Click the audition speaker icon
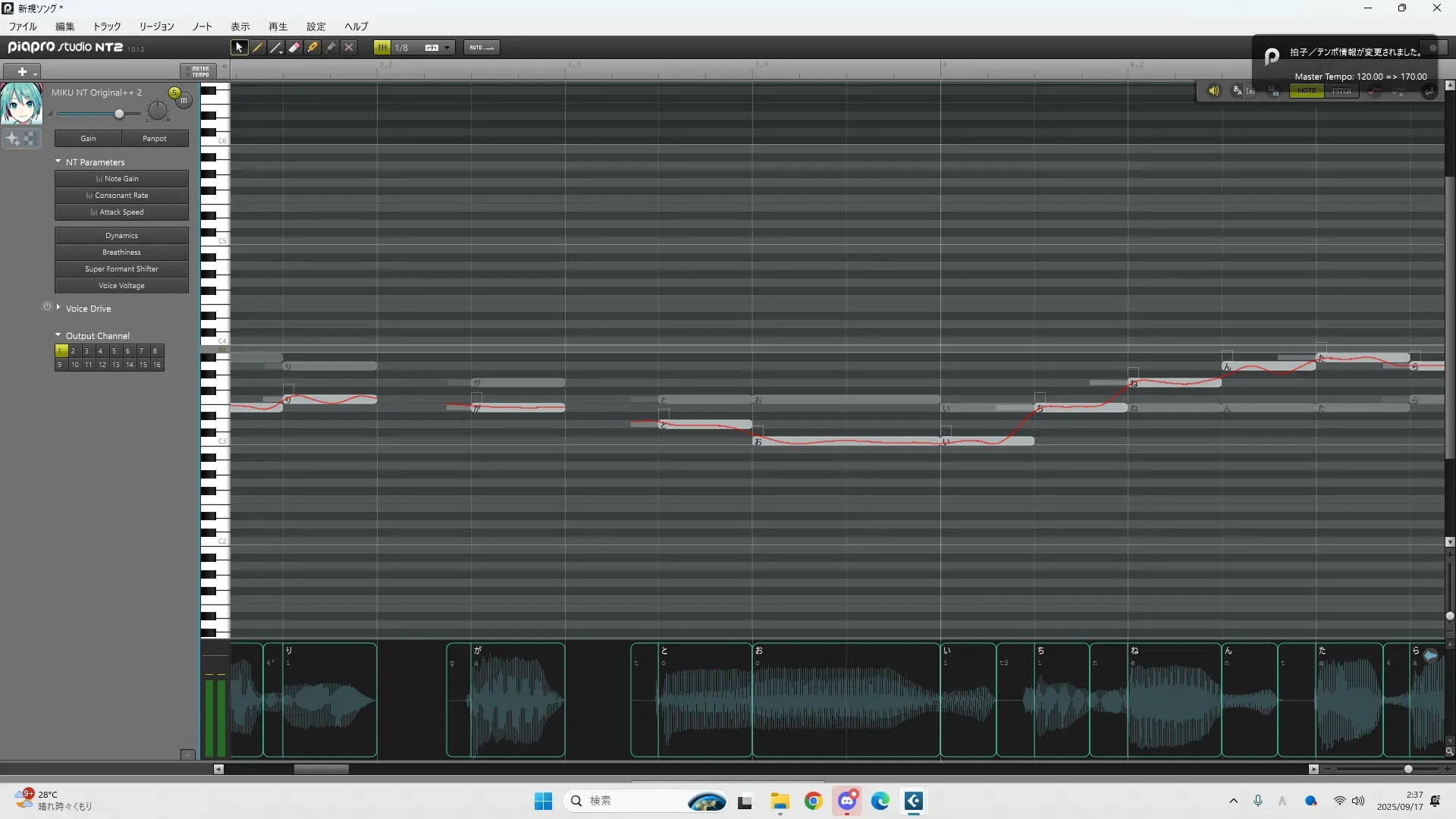 pyautogui.click(x=1213, y=91)
